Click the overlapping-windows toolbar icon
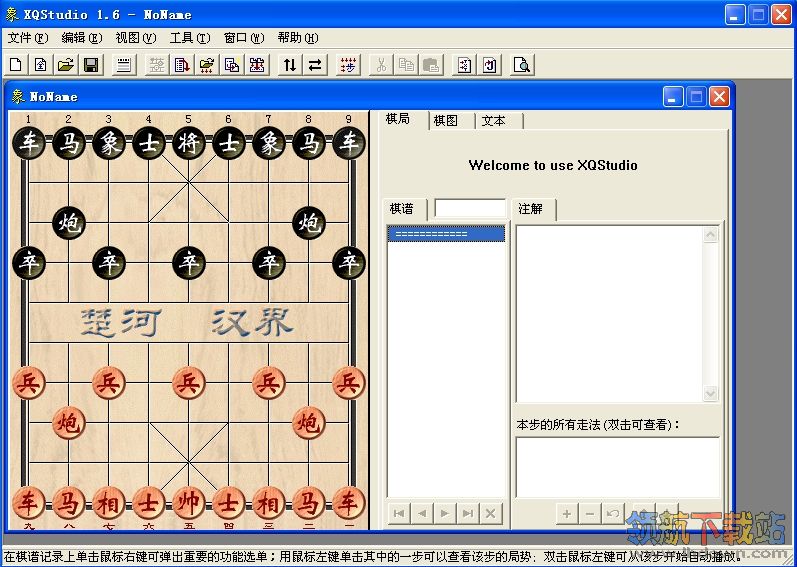Image resolution: width=797 pixels, height=567 pixels. 232,65
